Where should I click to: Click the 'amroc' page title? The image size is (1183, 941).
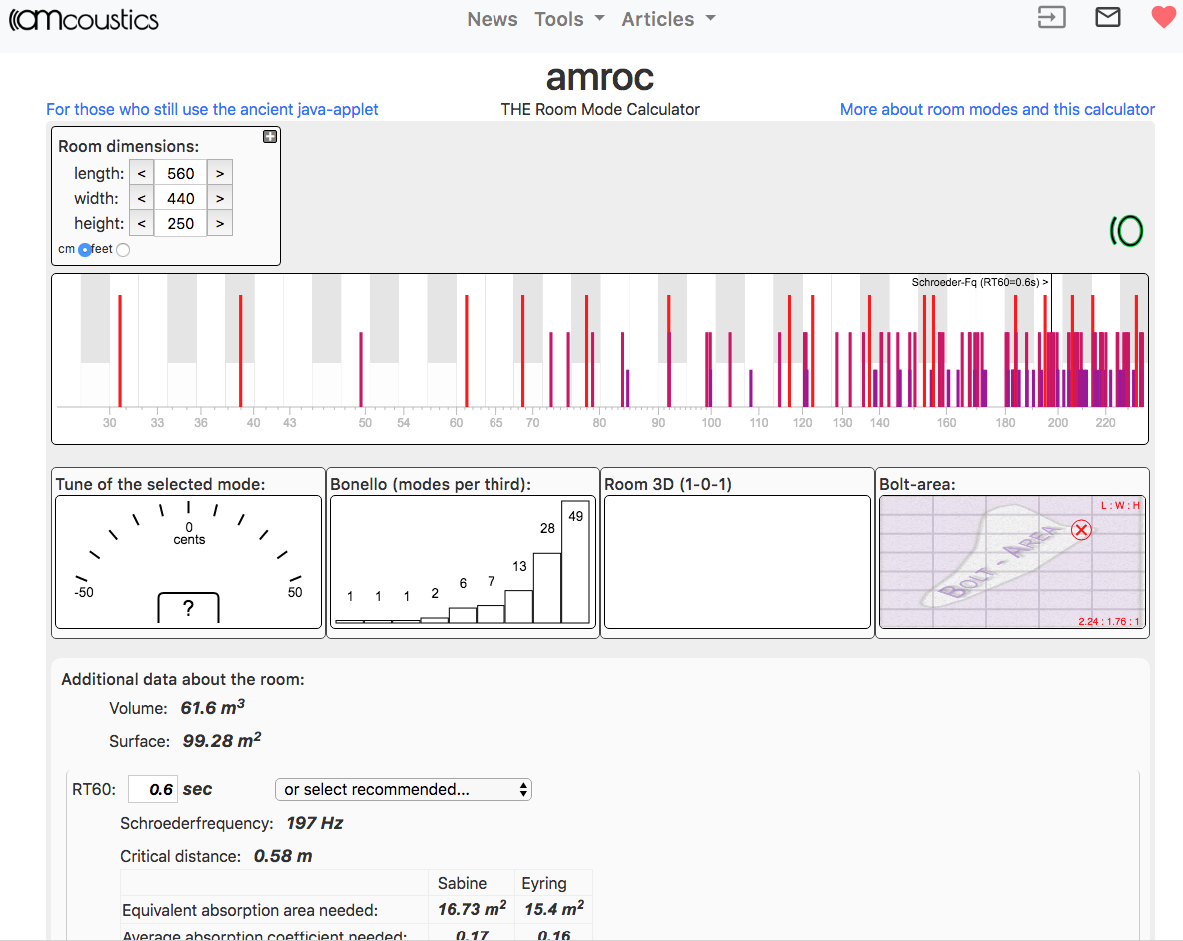pos(600,78)
